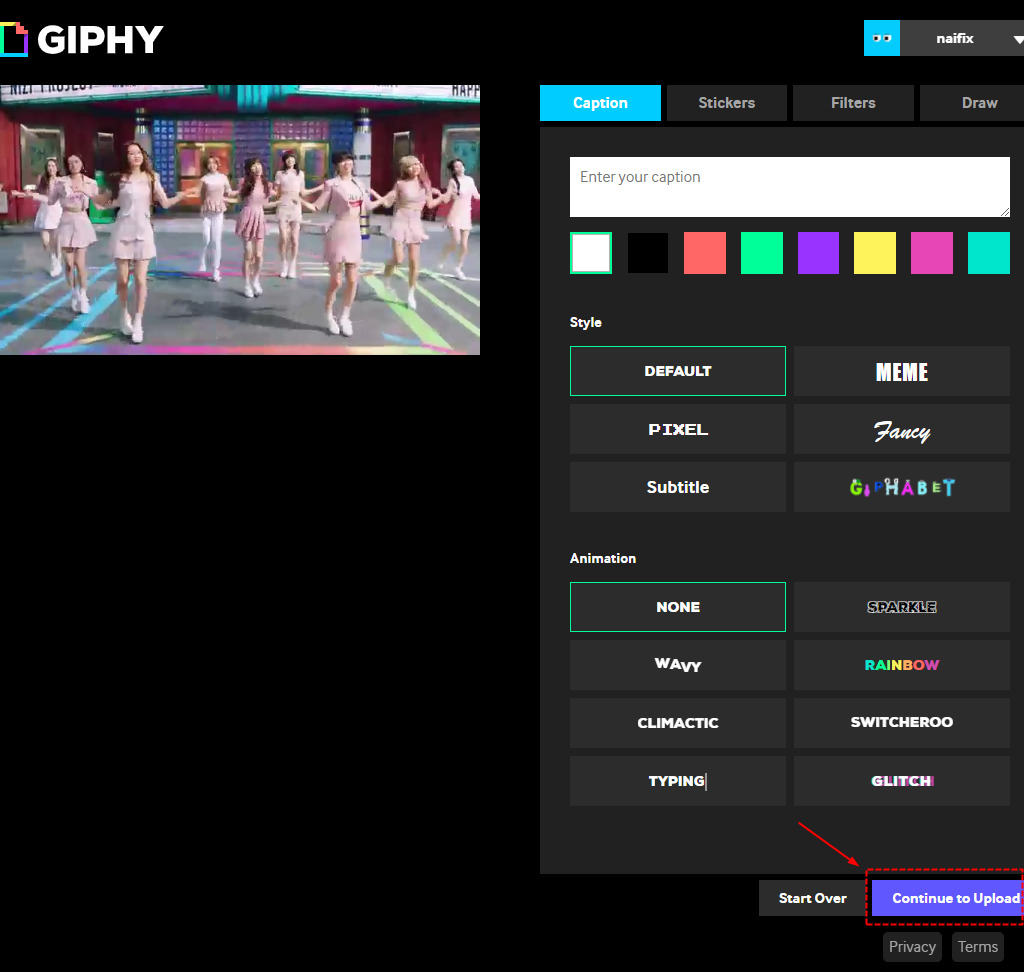
Task: Choose the Fancy caption style
Action: [x=902, y=429]
